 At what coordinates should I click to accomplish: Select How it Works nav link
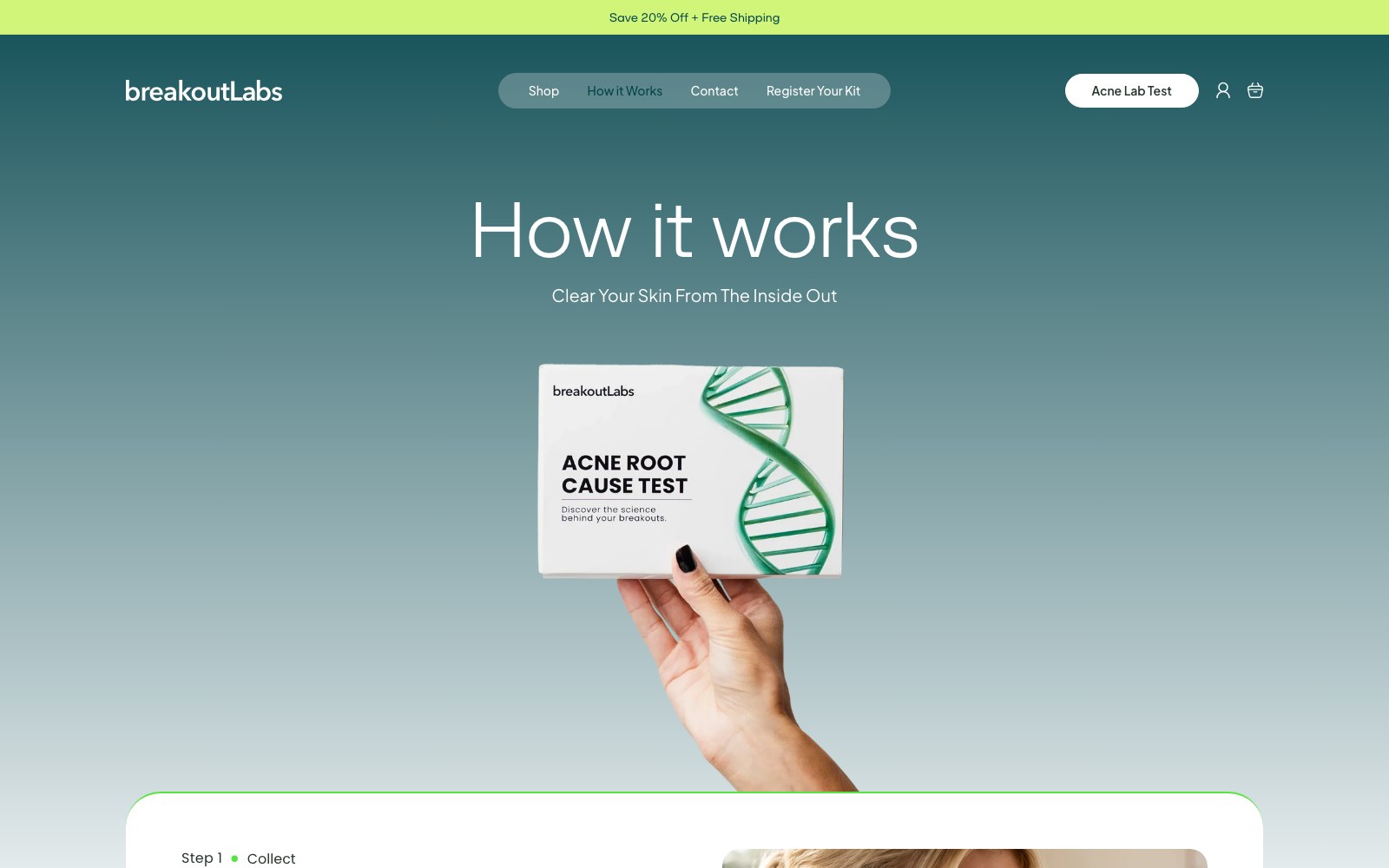(x=624, y=91)
